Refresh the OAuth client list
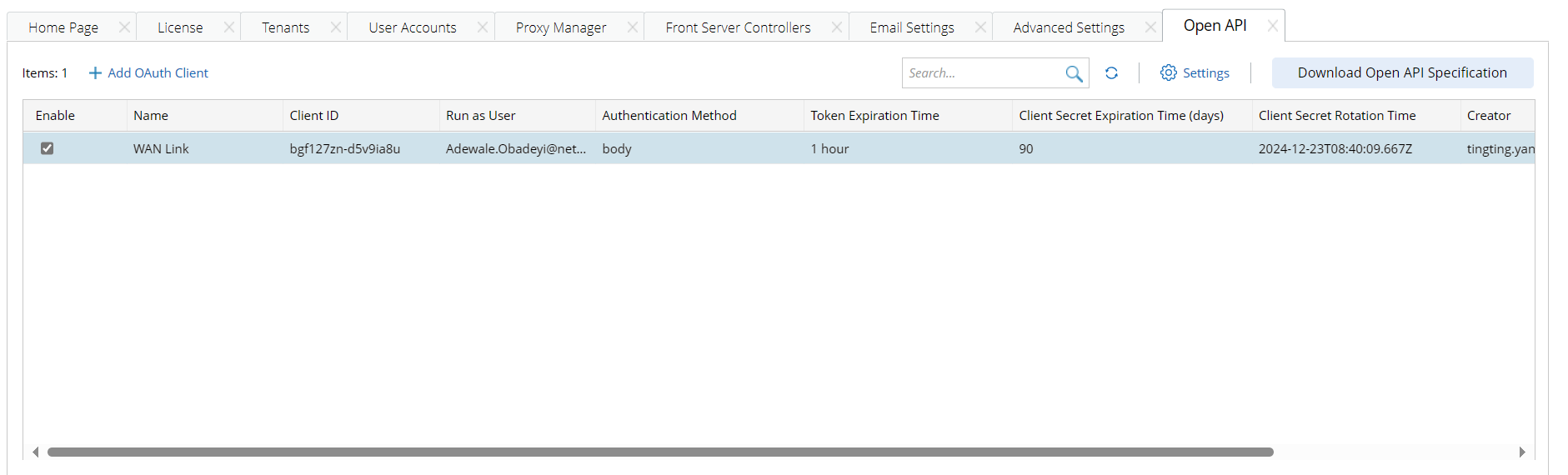The width and height of the screenshot is (1568, 475). pos(1111,73)
